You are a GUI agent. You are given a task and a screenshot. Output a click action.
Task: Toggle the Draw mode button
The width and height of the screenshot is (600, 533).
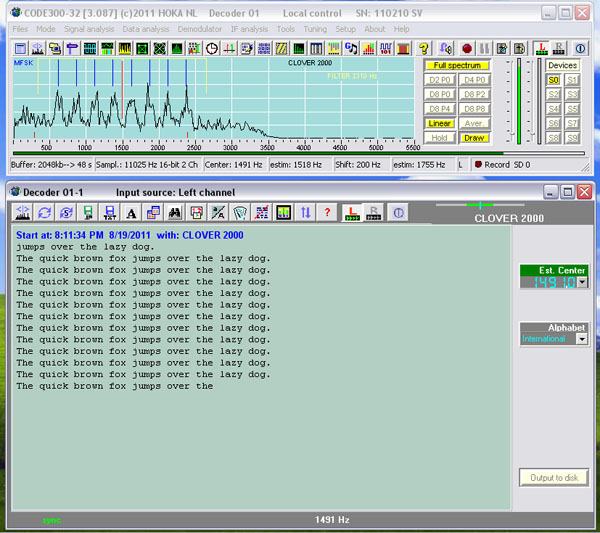tap(474, 137)
